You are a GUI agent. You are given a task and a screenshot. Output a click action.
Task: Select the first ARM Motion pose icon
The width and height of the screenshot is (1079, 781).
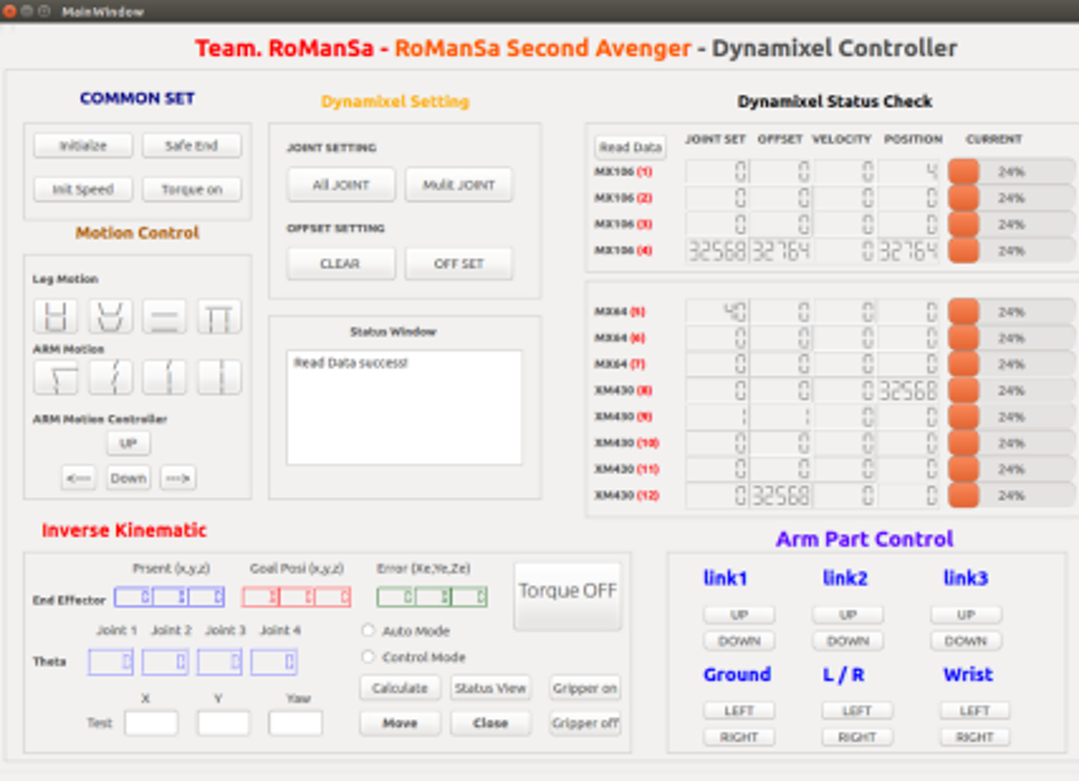(55, 378)
